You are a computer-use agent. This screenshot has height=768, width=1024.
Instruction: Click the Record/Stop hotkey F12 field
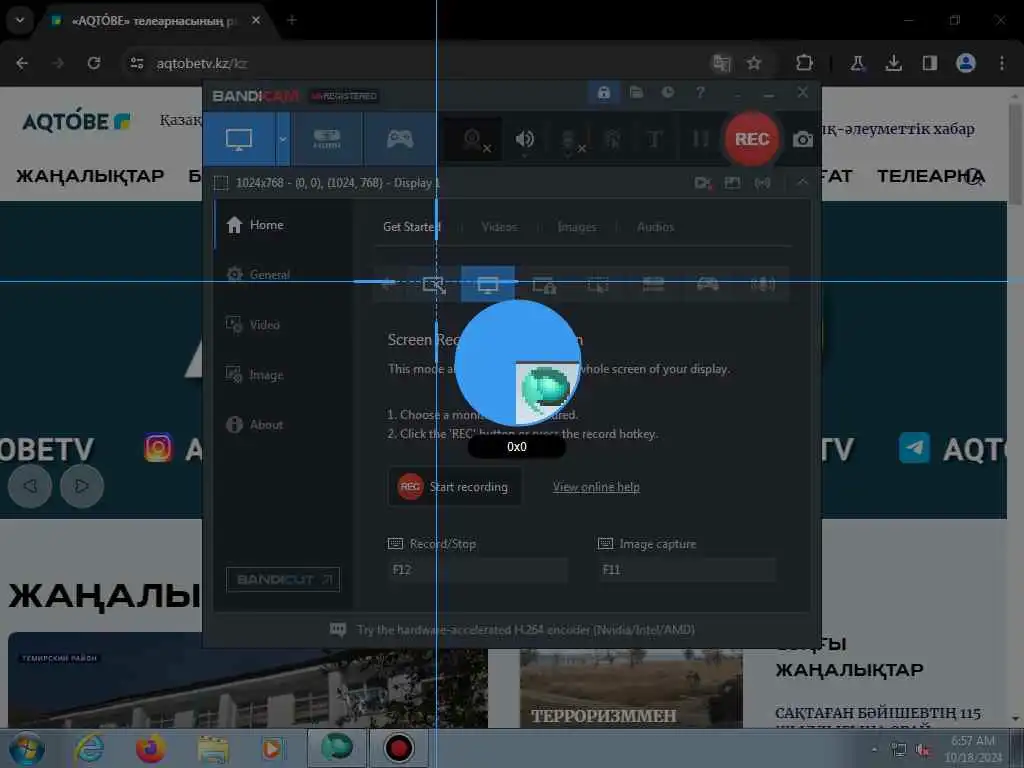point(478,570)
